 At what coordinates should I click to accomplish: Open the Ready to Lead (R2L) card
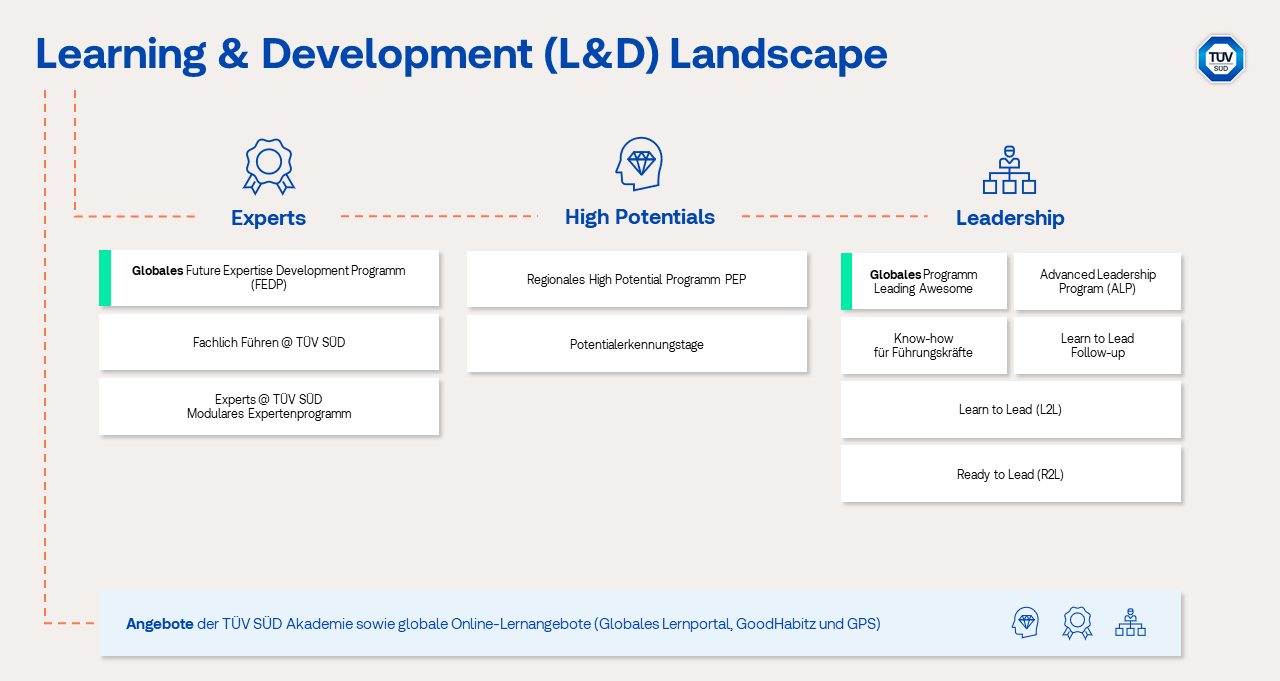[x=1011, y=474]
